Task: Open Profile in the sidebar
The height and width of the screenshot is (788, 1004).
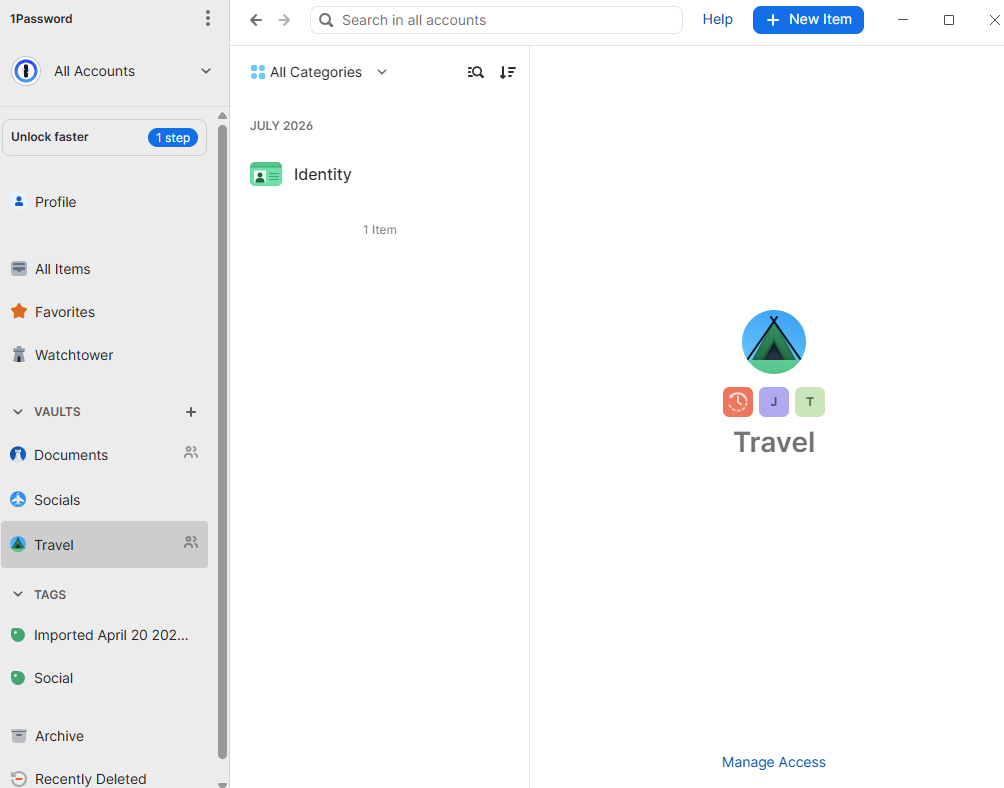Action: (x=104, y=202)
